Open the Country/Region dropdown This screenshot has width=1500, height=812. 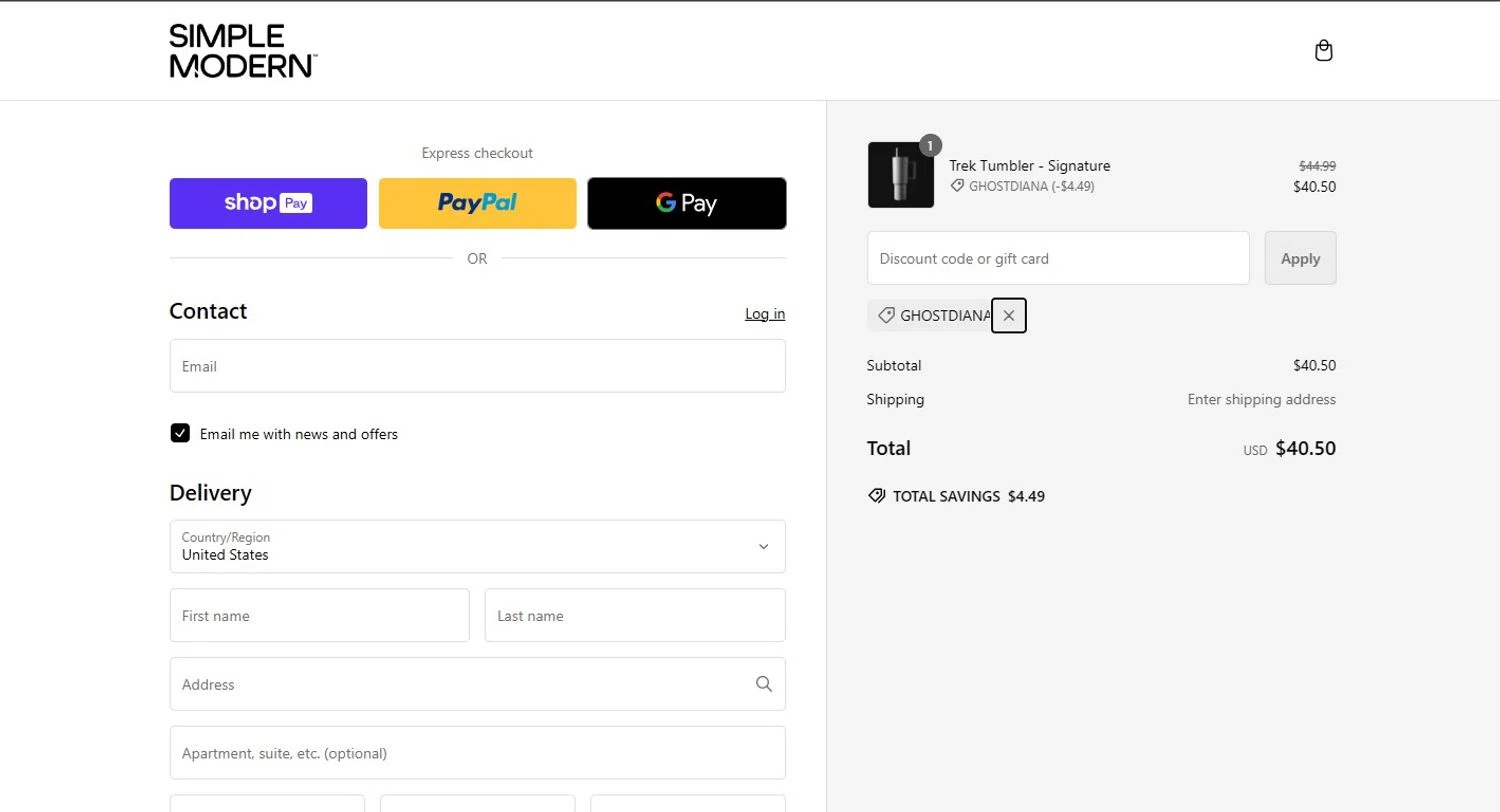pos(477,546)
